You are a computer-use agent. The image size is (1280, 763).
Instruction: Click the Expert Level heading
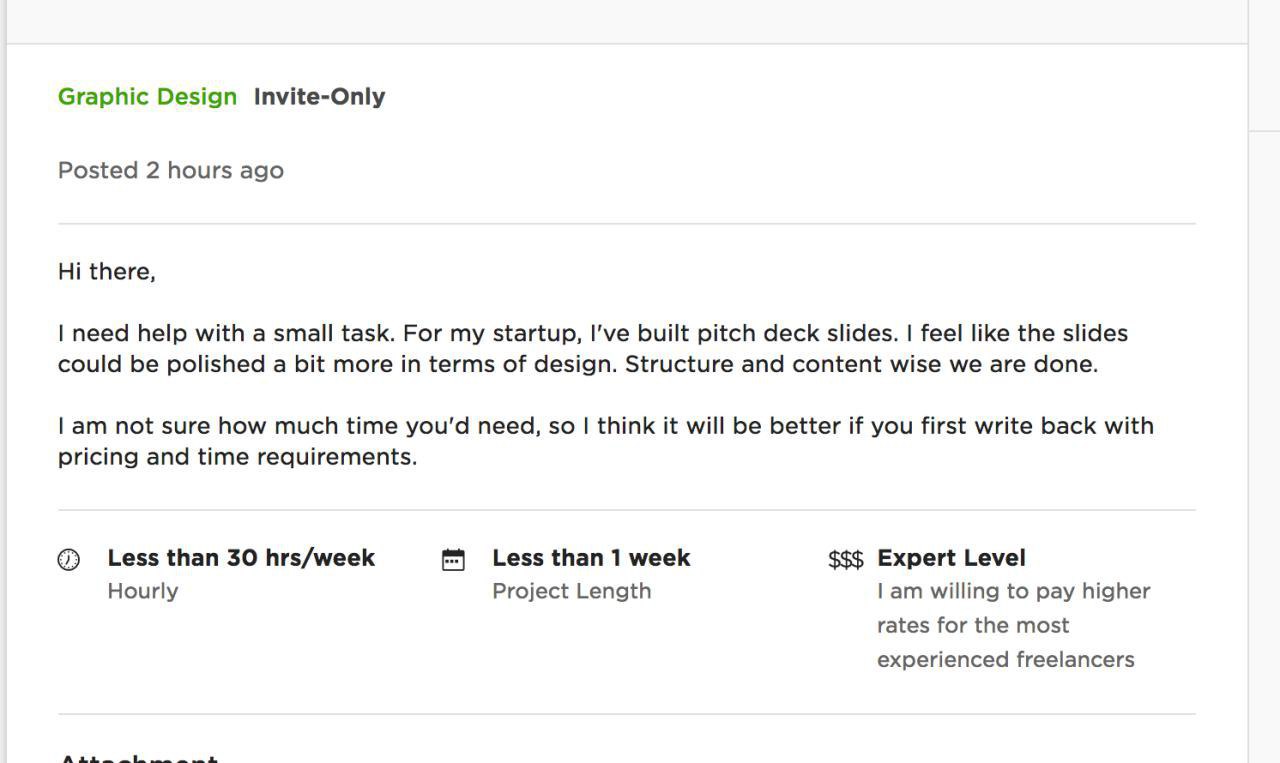[951, 558]
